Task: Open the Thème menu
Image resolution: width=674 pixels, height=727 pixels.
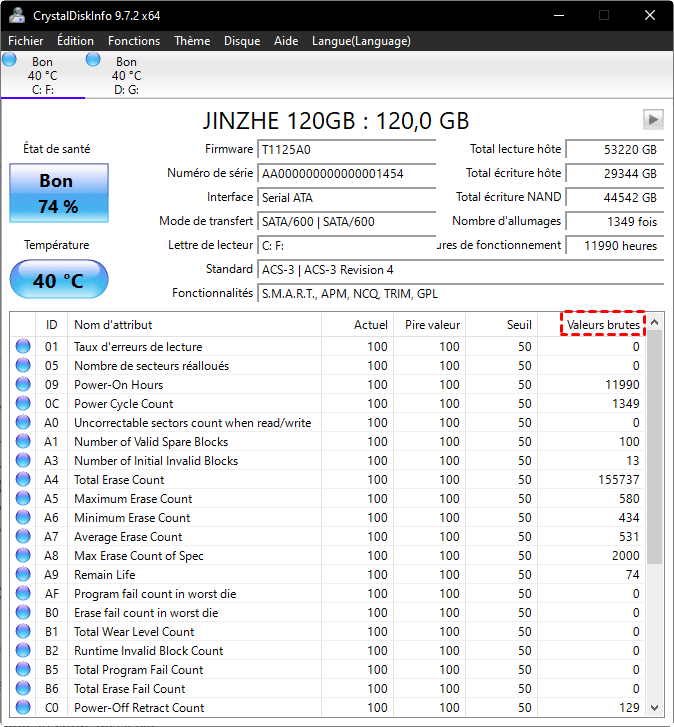Action: point(192,41)
